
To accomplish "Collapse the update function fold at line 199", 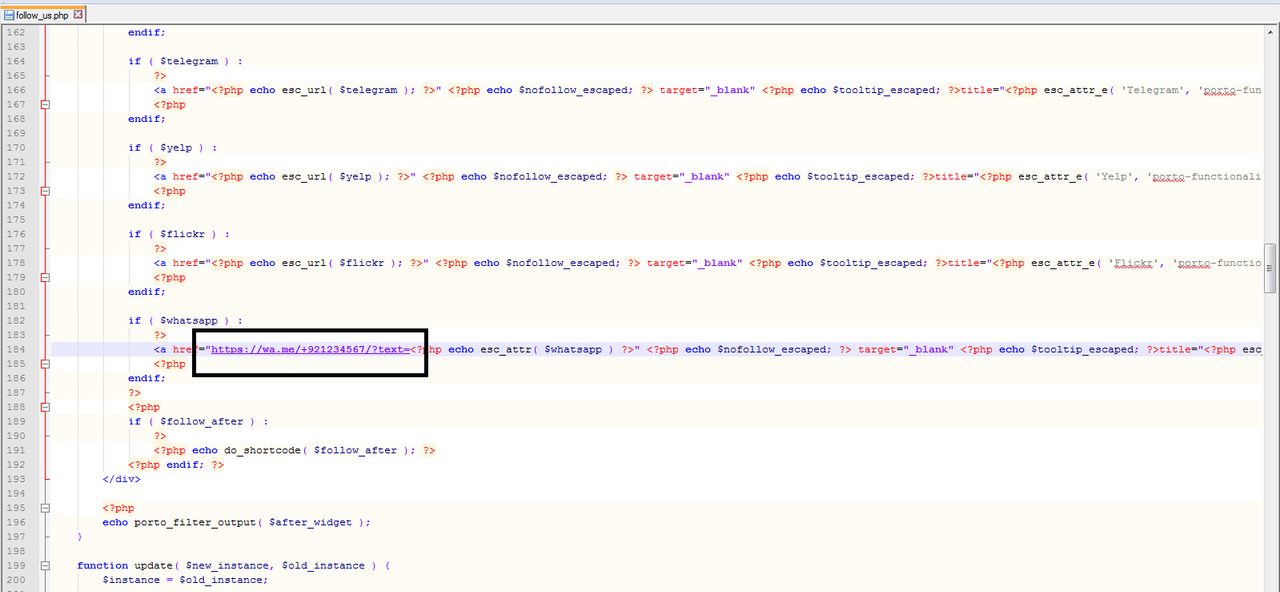I will (44, 566).
